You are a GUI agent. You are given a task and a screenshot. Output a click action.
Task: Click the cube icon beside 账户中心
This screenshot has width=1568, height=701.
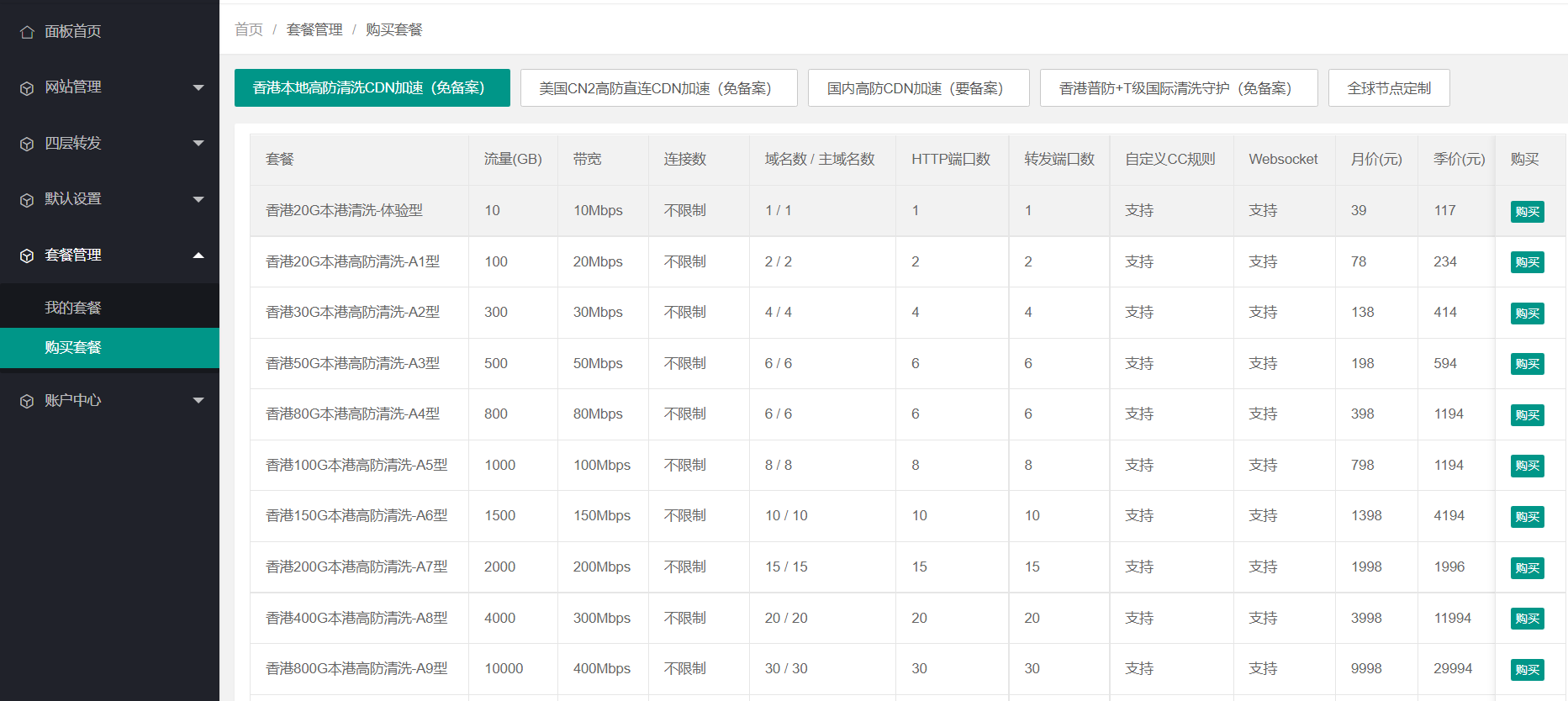coord(27,401)
